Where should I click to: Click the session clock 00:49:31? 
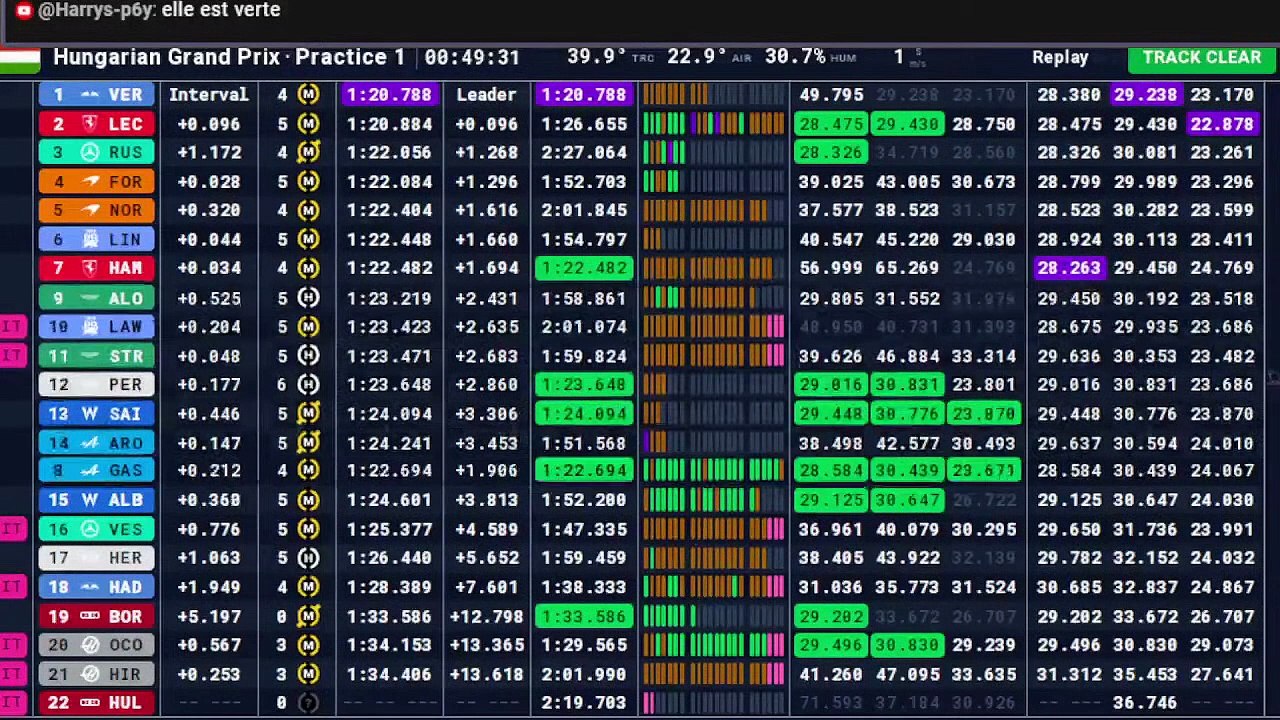point(472,58)
